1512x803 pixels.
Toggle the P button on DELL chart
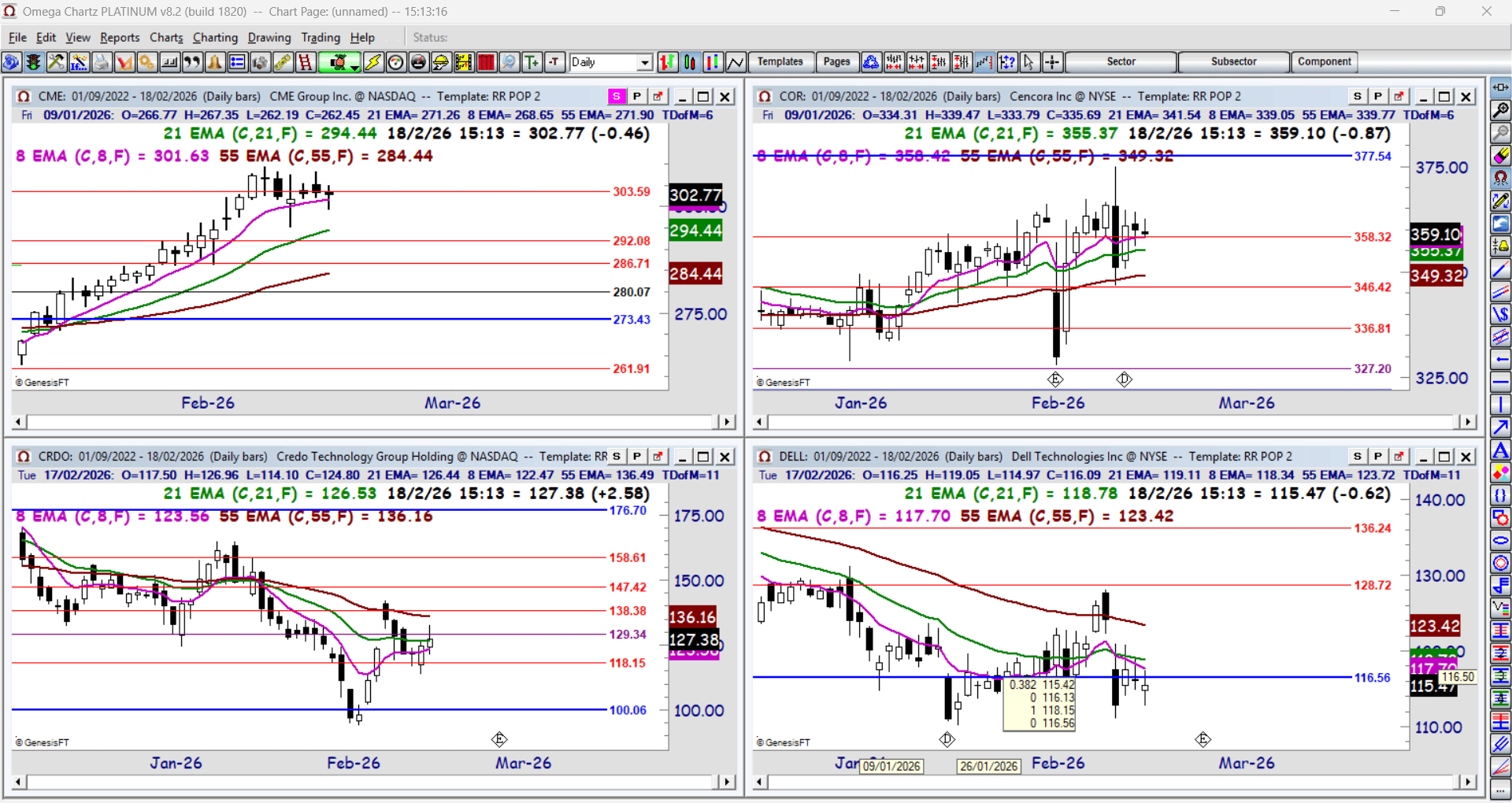[1378, 457]
